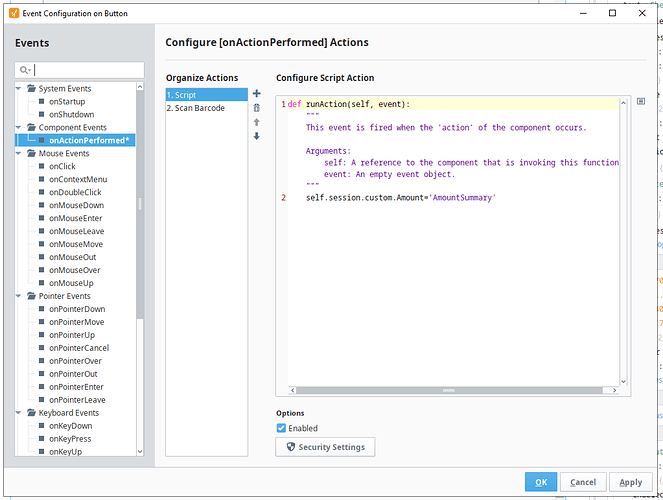Select the onPointerLeave event
This screenshot has height=500, width=663.
(x=77, y=400)
